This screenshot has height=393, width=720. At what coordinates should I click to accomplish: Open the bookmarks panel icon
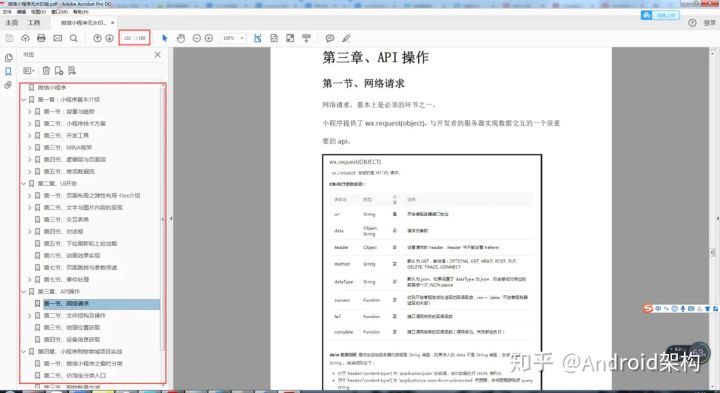click(8, 72)
